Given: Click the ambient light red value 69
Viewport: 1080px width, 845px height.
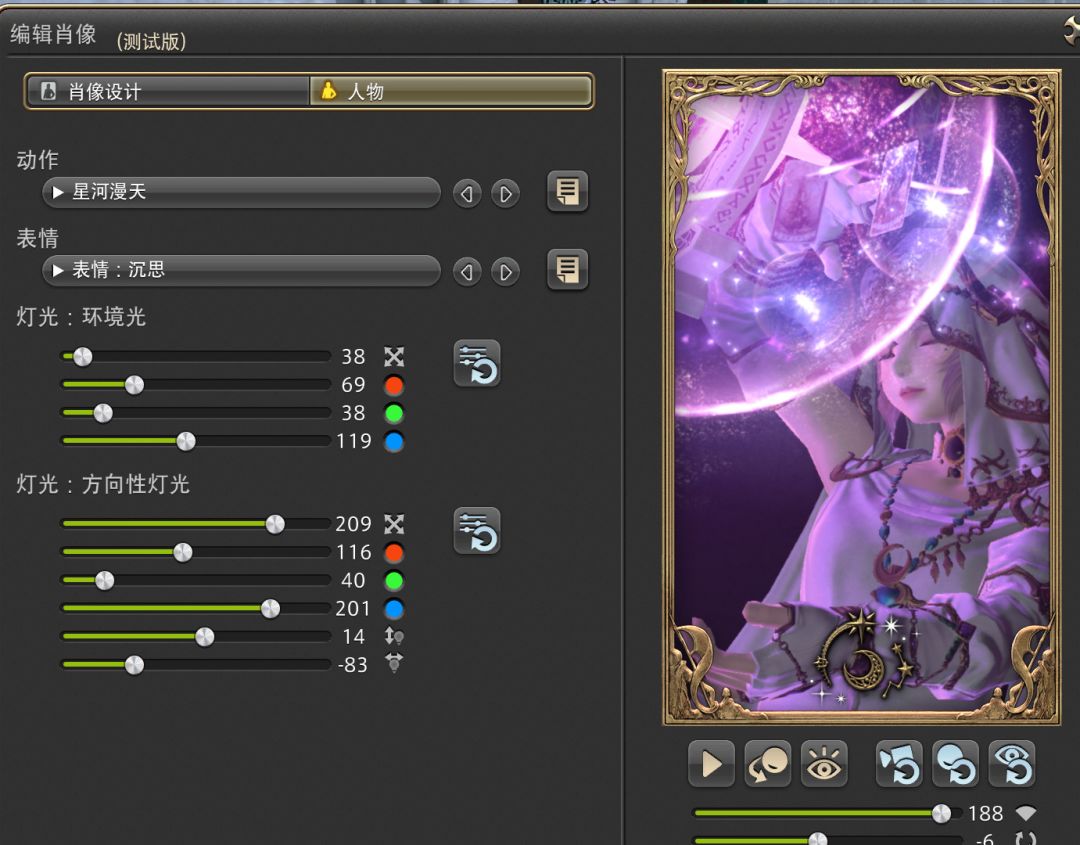Looking at the screenshot, I should point(353,385).
